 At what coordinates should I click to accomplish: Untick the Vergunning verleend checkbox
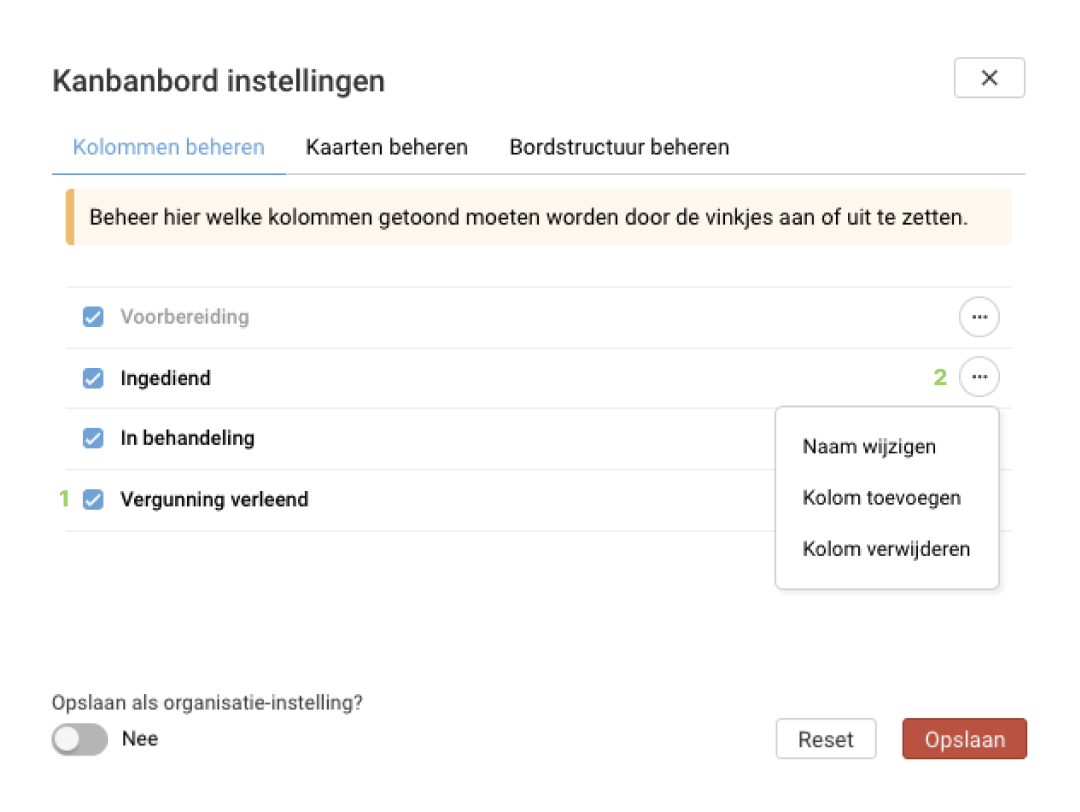click(93, 499)
